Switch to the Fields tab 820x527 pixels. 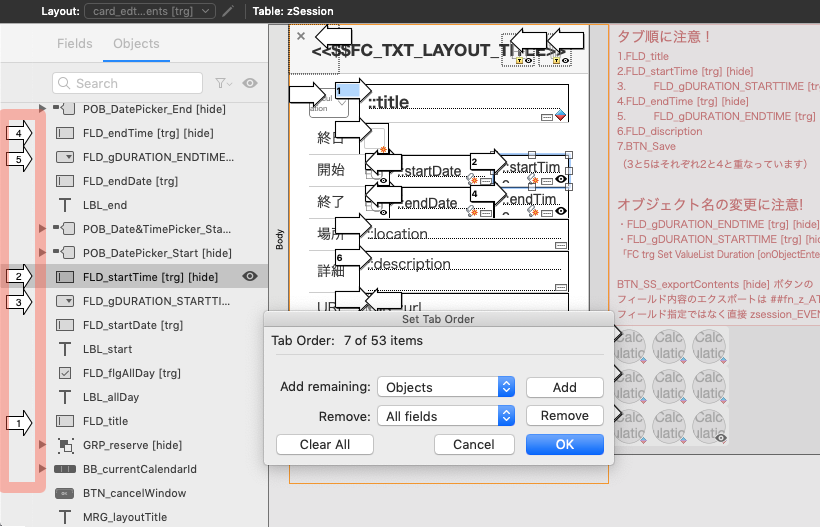point(74,43)
